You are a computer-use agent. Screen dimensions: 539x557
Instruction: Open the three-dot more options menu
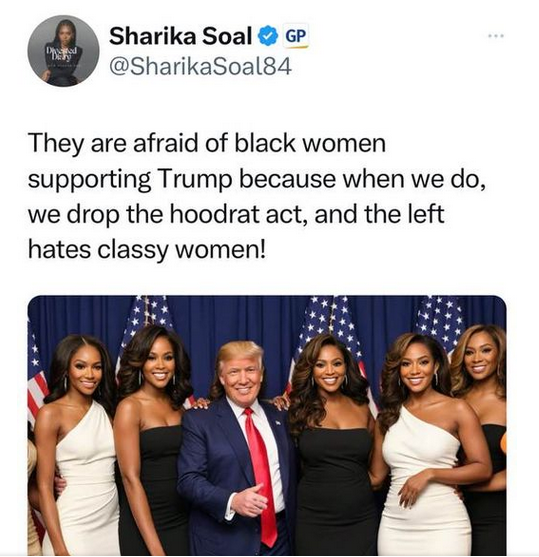pyautogui.click(x=496, y=36)
